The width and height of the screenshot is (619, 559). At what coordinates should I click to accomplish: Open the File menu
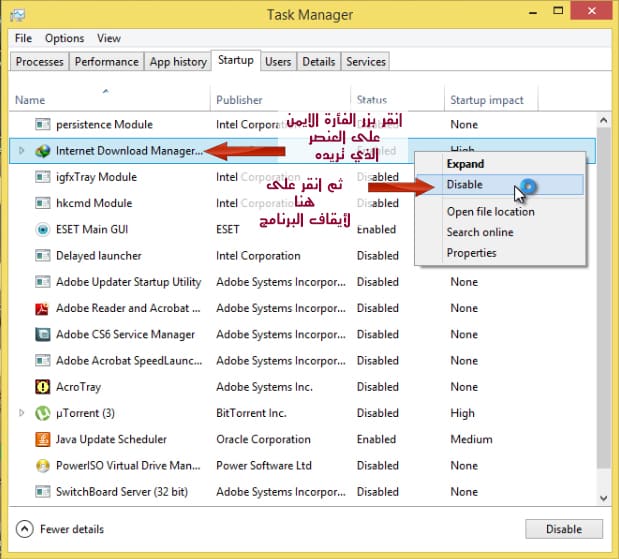[23, 38]
